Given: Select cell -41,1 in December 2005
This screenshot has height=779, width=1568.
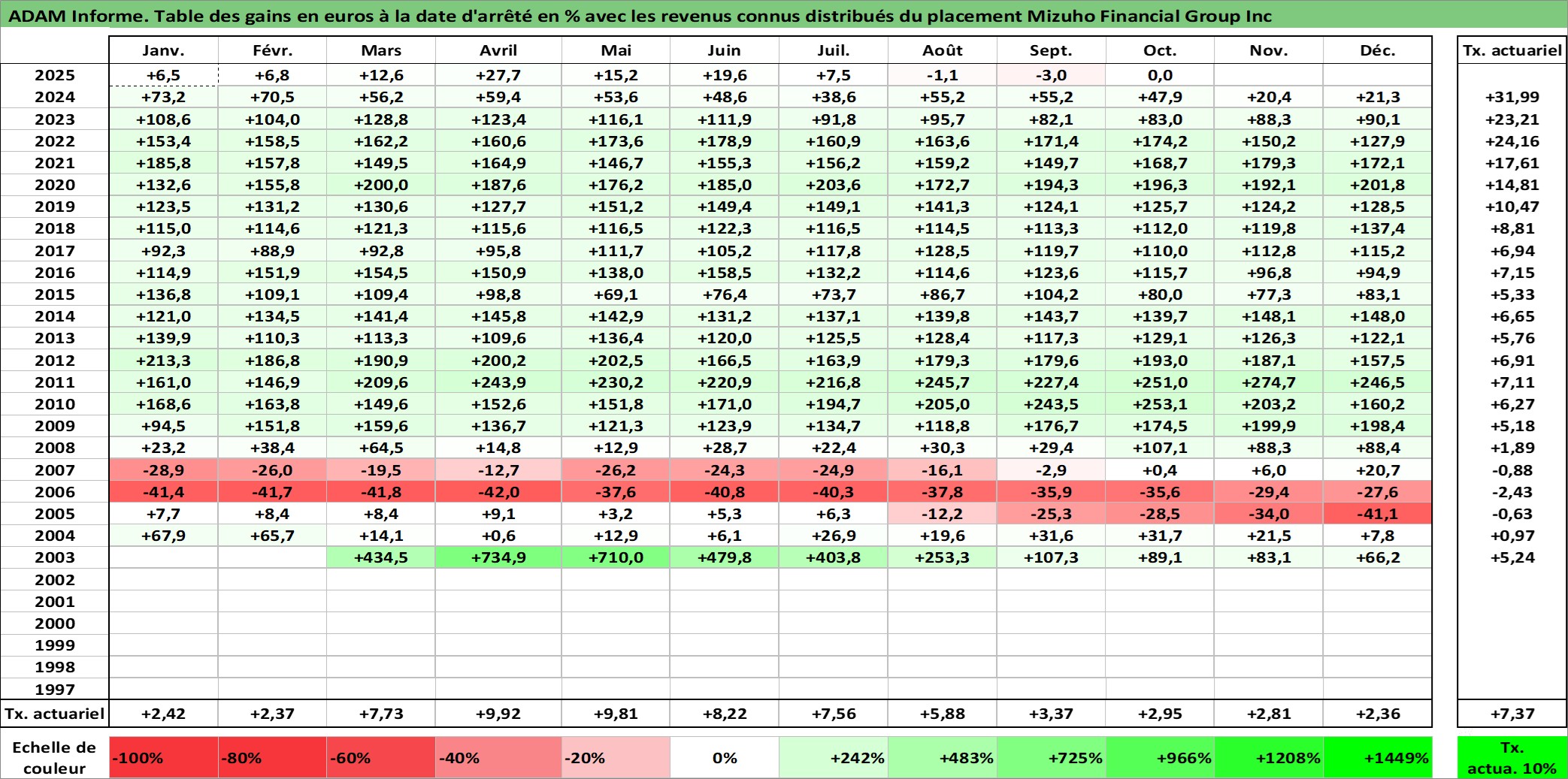Looking at the screenshot, I should tap(1378, 514).
